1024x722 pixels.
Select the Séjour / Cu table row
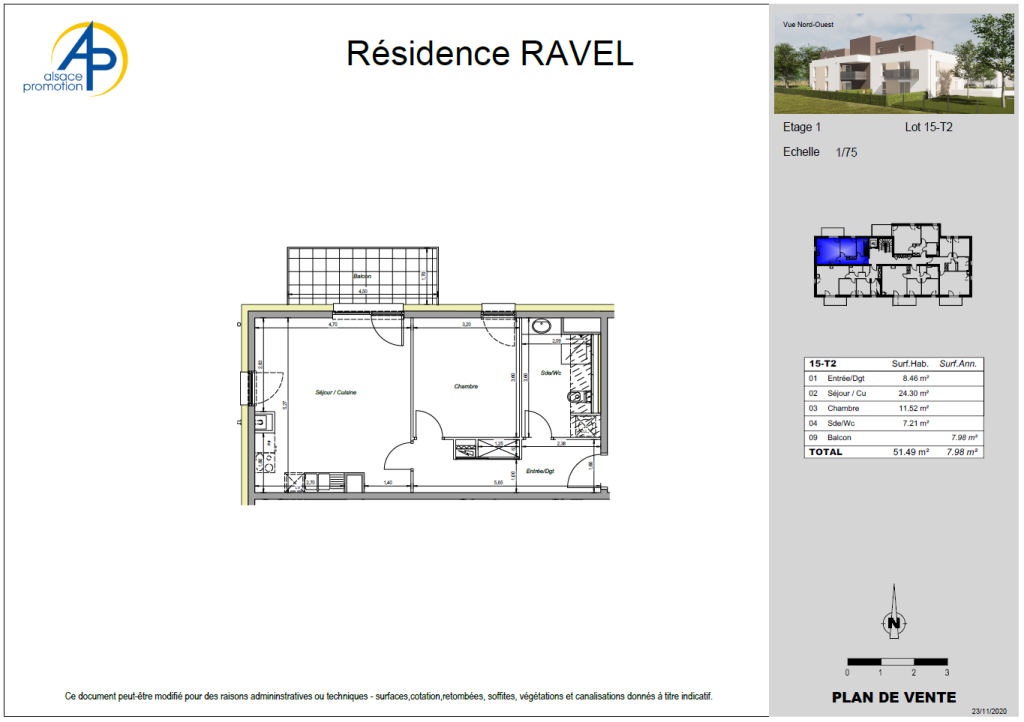pyautogui.click(x=893, y=393)
